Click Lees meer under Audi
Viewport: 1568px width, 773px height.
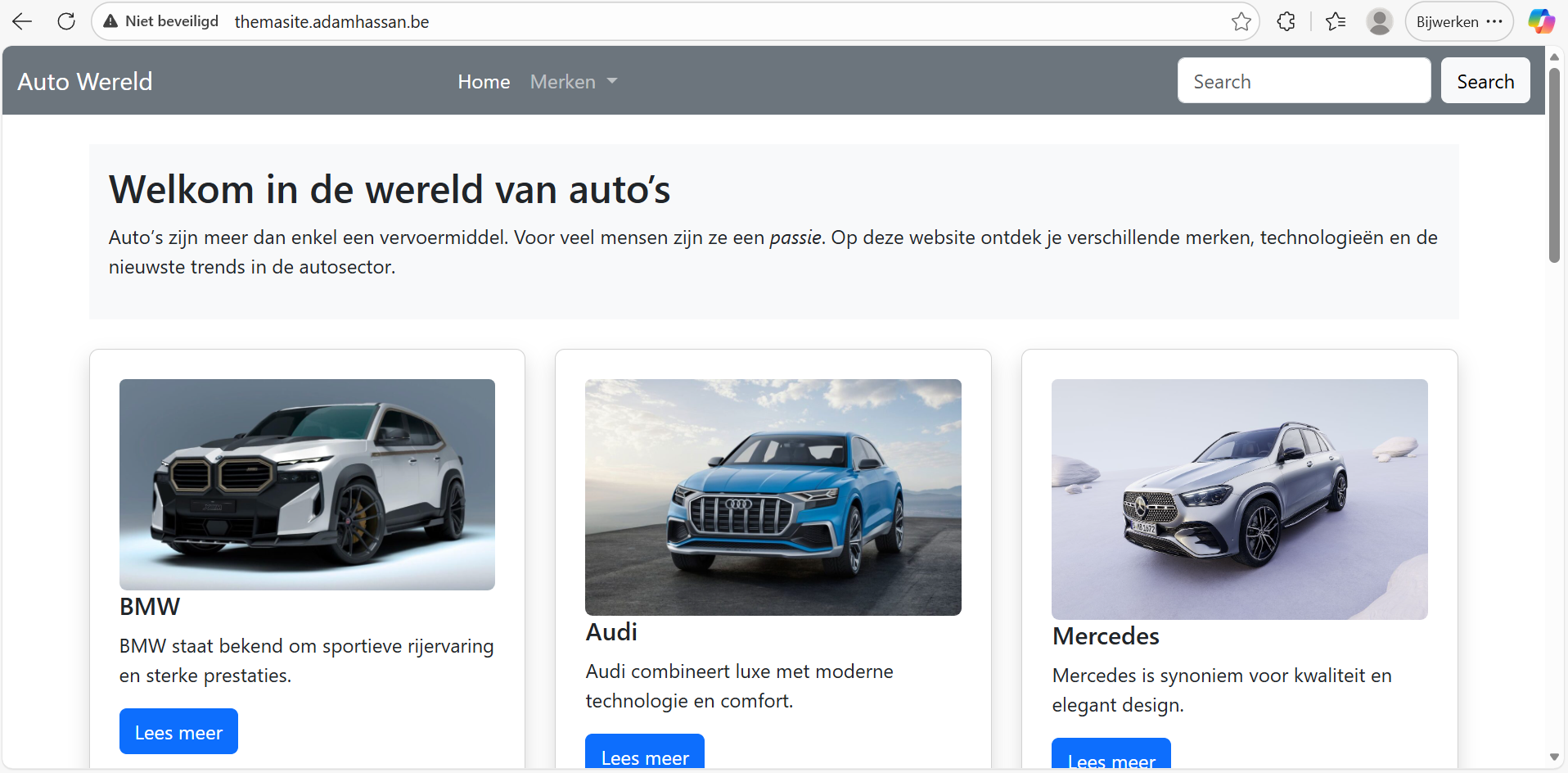[x=645, y=753]
